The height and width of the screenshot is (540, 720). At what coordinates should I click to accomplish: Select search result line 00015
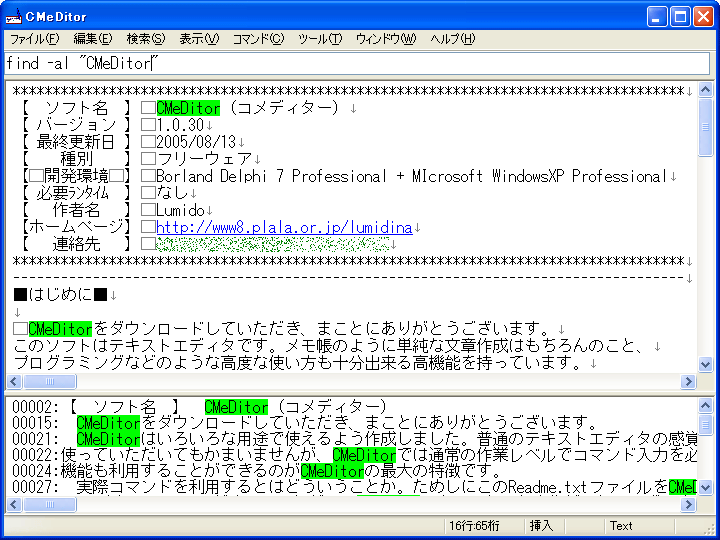tap(303, 423)
